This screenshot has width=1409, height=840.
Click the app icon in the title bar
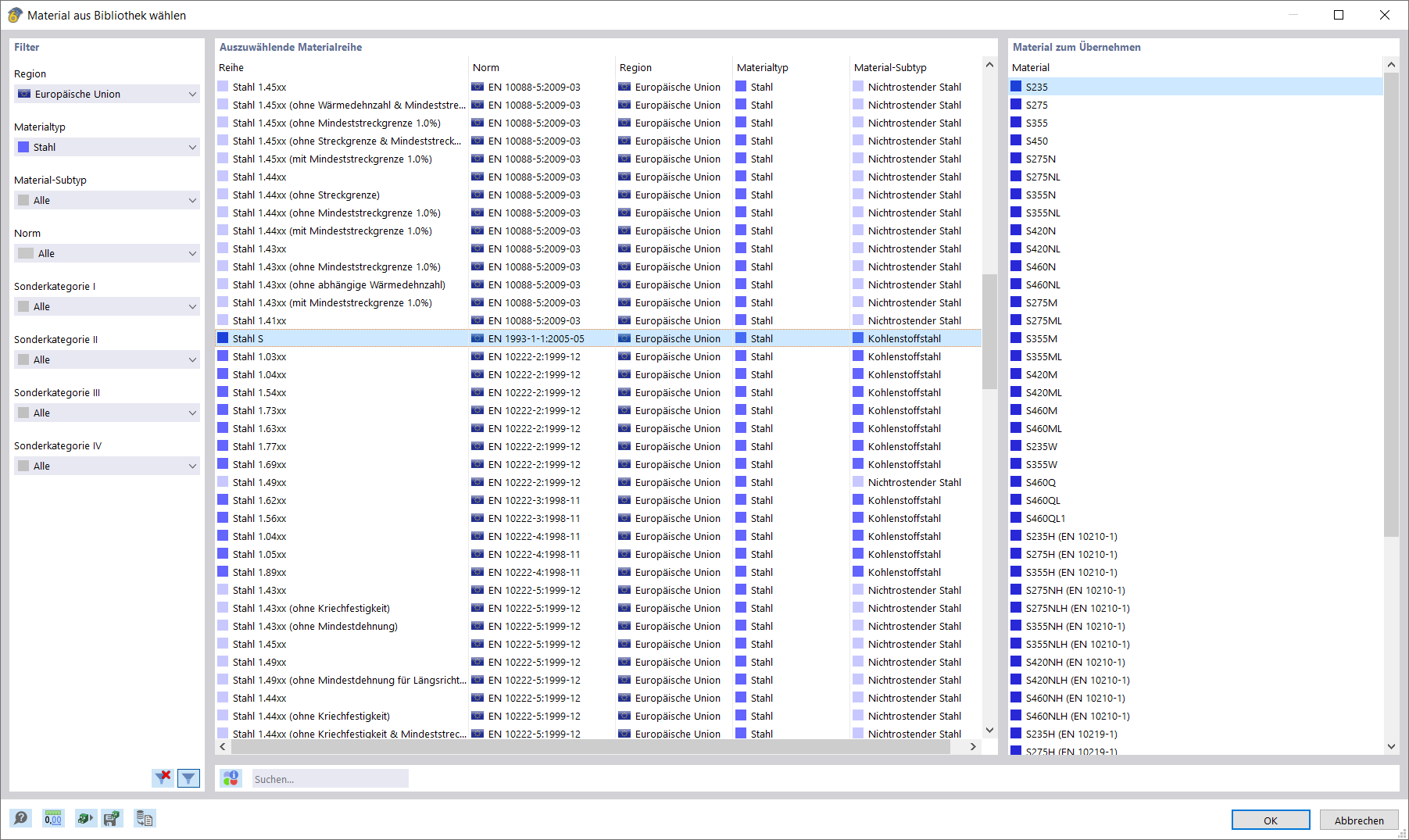click(x=15, y=16)
